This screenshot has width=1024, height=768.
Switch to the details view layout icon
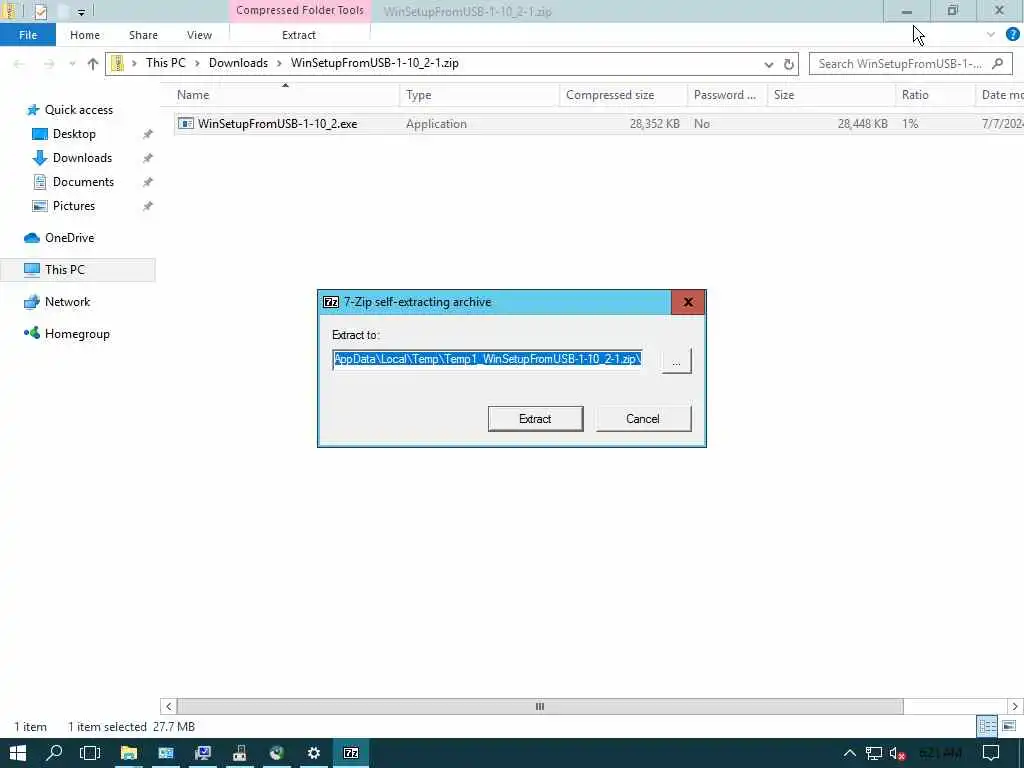987,726
